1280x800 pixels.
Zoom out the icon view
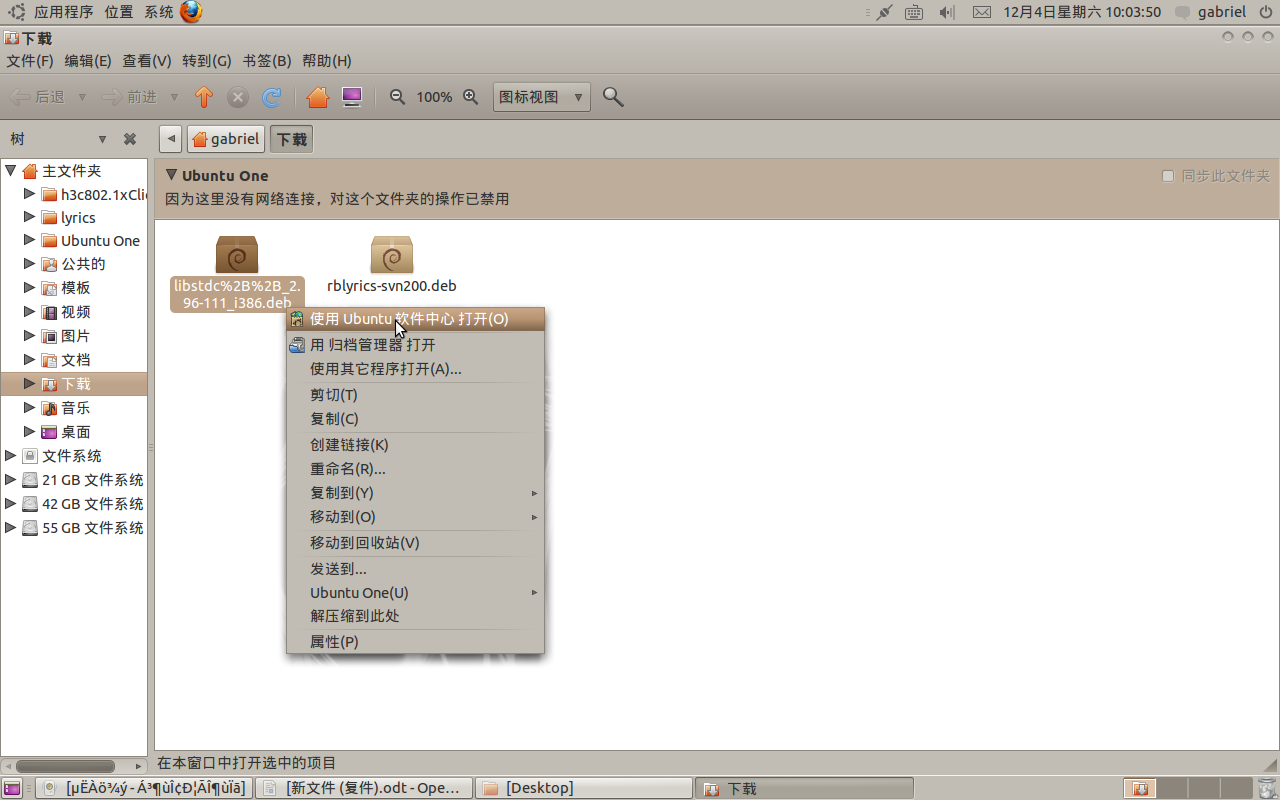397,97
